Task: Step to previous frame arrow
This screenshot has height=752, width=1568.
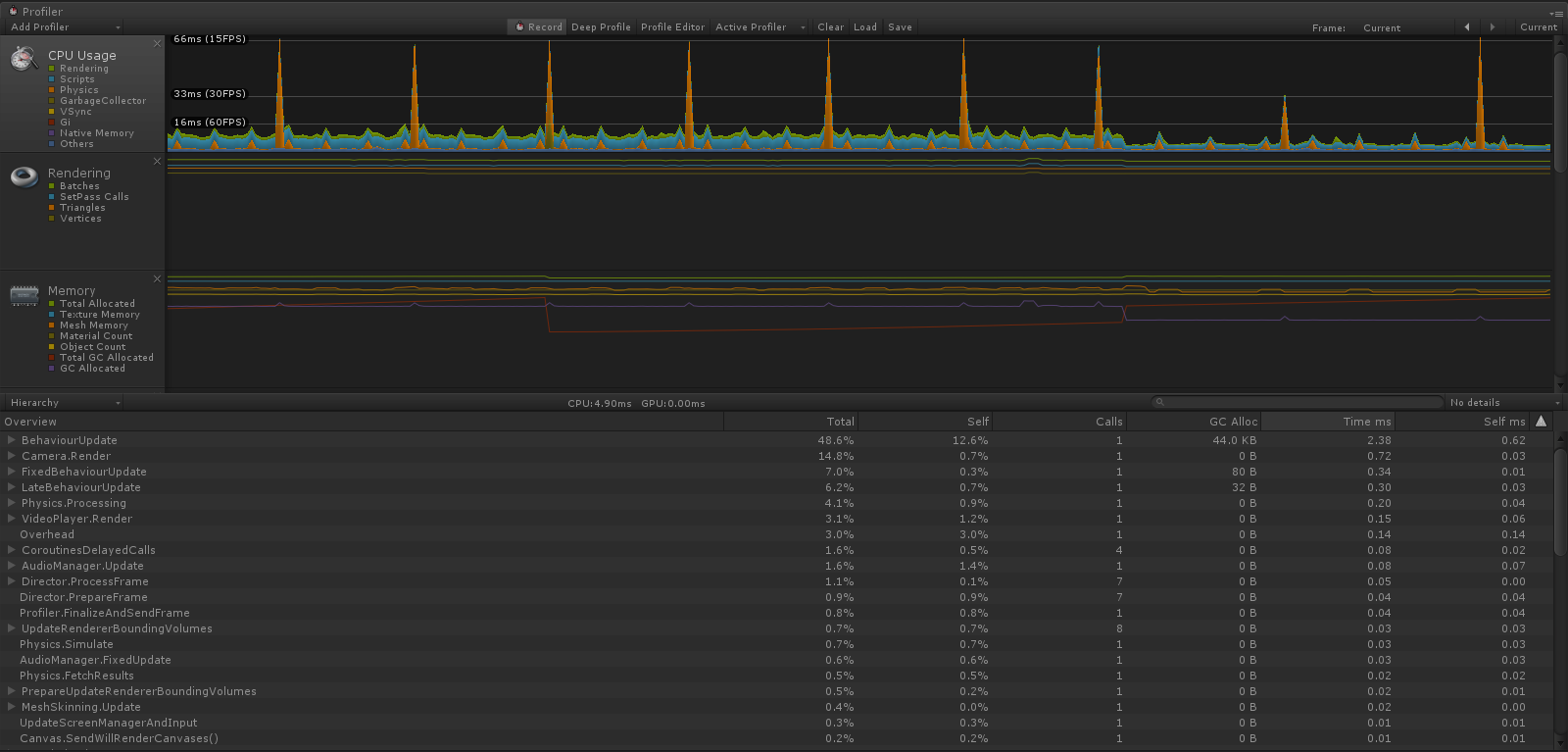Action: (1467, 27)
